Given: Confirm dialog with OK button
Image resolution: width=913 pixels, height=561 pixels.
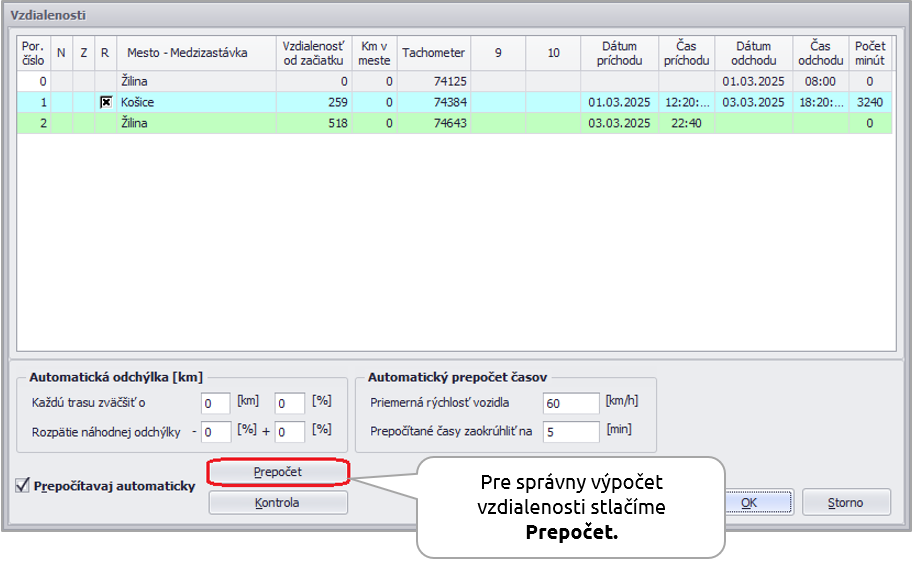Looking at the screenshot, I should click(748, 502).
